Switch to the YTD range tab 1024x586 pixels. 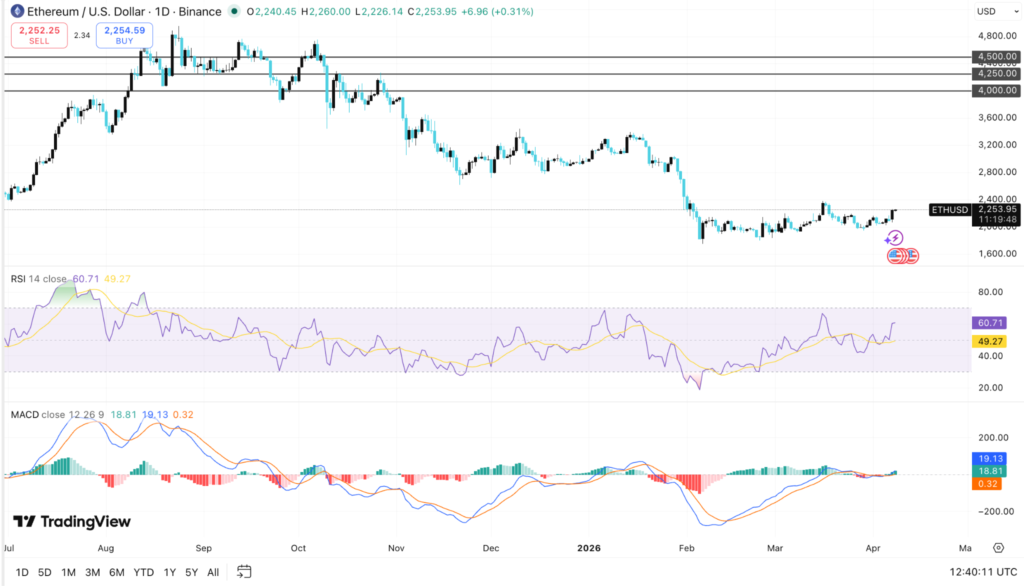[143, 571]
